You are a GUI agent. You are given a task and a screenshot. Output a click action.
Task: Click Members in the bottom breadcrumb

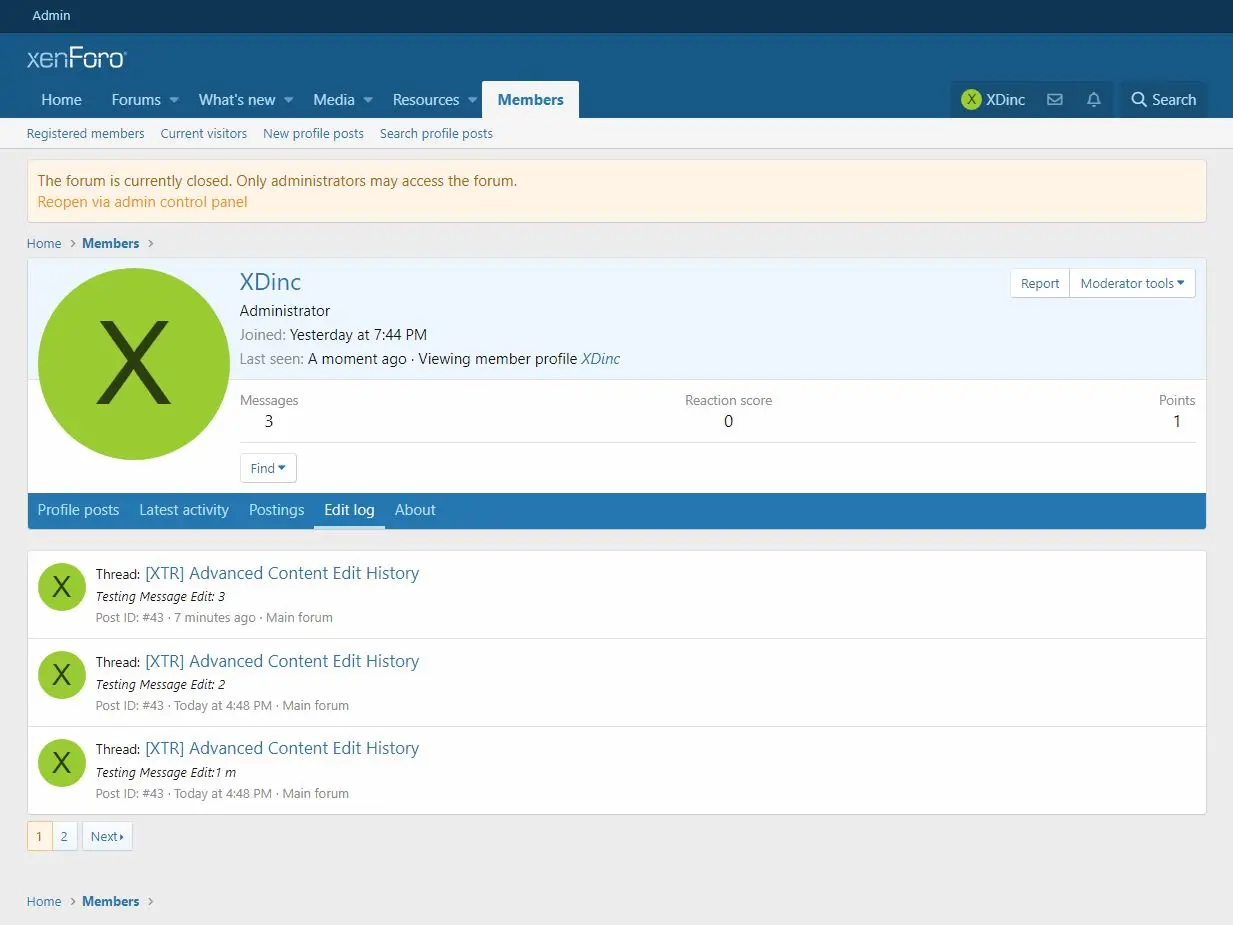[110, 901]
